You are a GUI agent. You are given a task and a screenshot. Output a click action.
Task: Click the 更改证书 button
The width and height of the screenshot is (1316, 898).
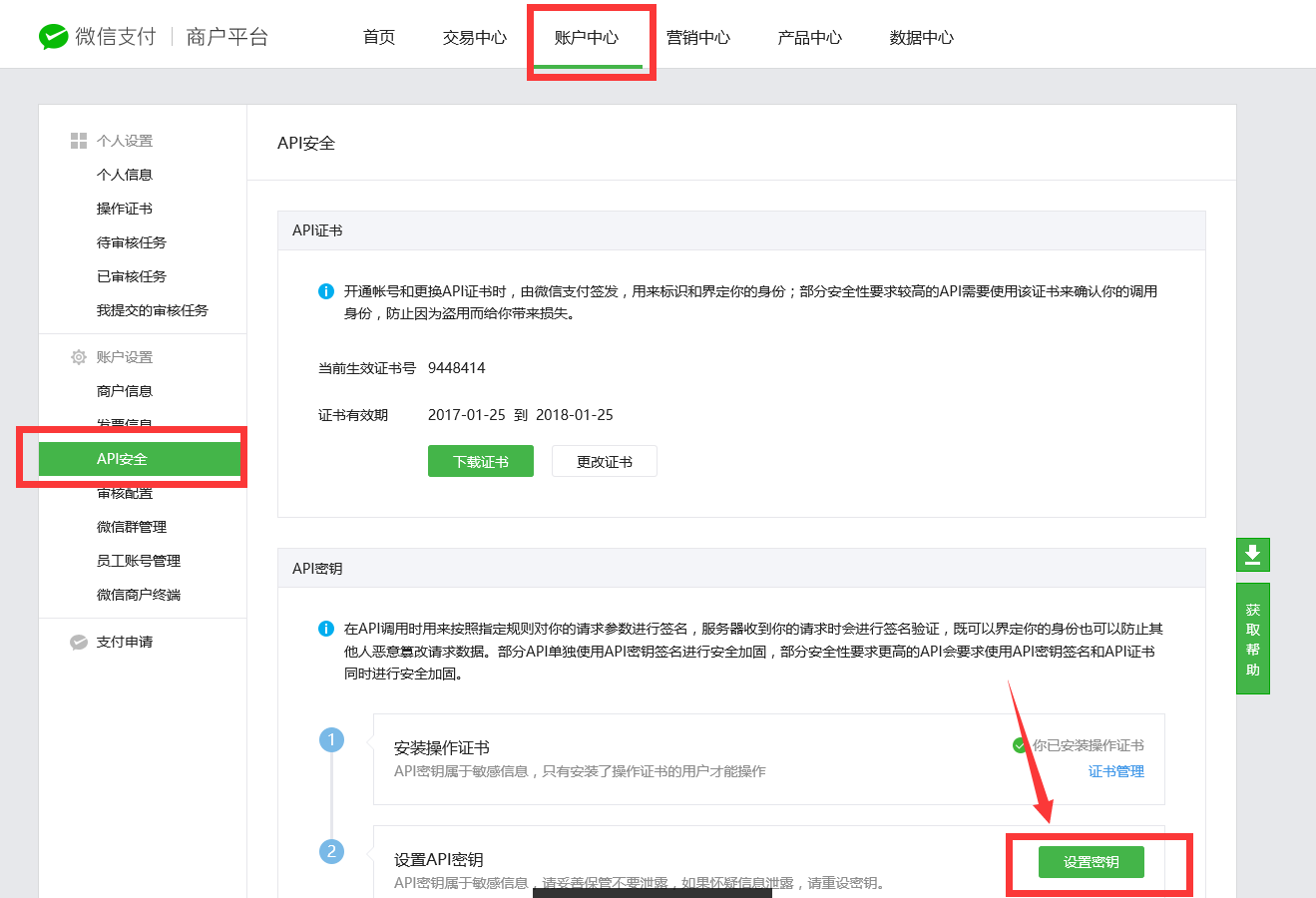click(x=604, y=462)
